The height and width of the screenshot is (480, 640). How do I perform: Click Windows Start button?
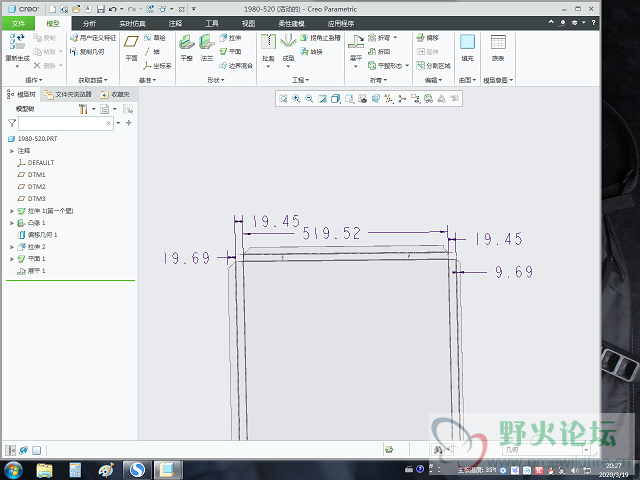click(x=13, y=470)
